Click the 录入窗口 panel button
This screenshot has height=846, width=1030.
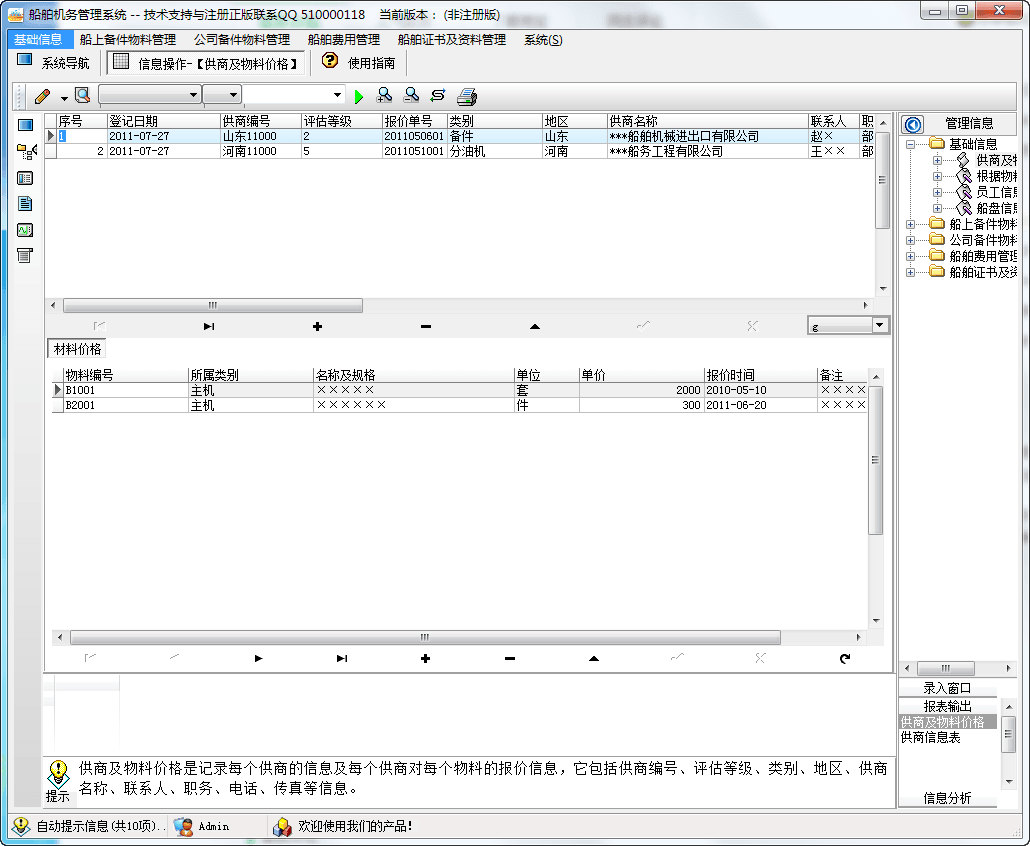tap(946, 688)
